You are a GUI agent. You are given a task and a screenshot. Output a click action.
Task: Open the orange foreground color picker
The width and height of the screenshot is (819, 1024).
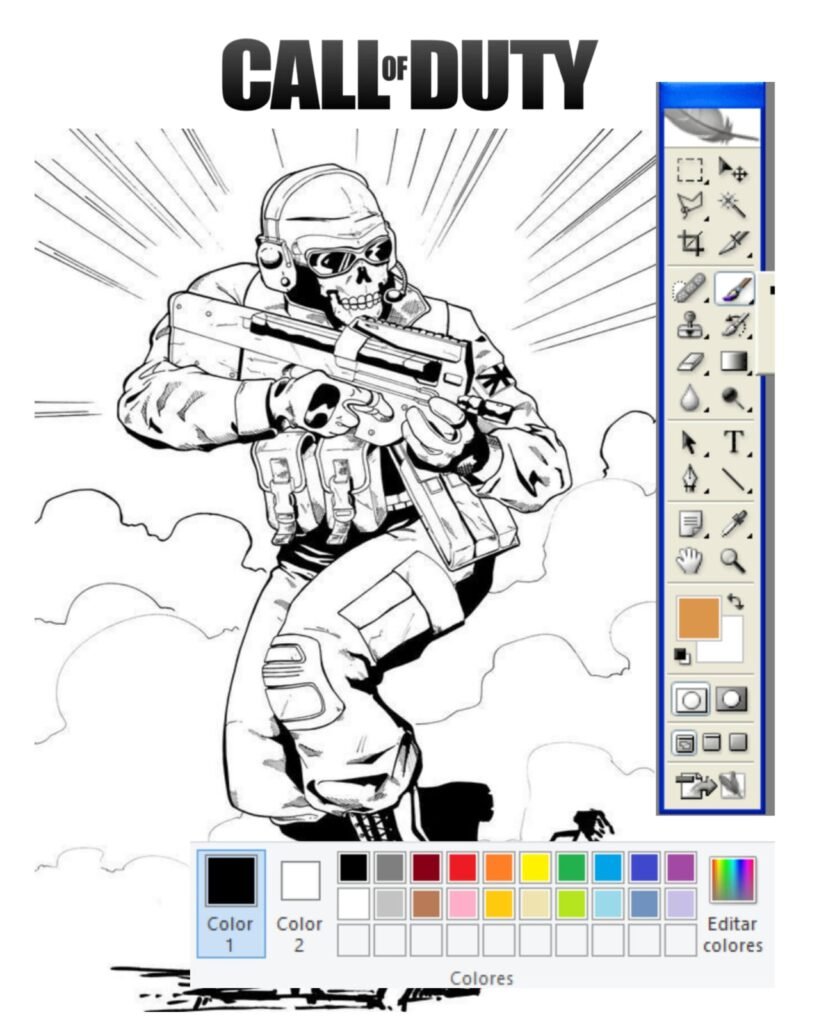coord(698,618)
